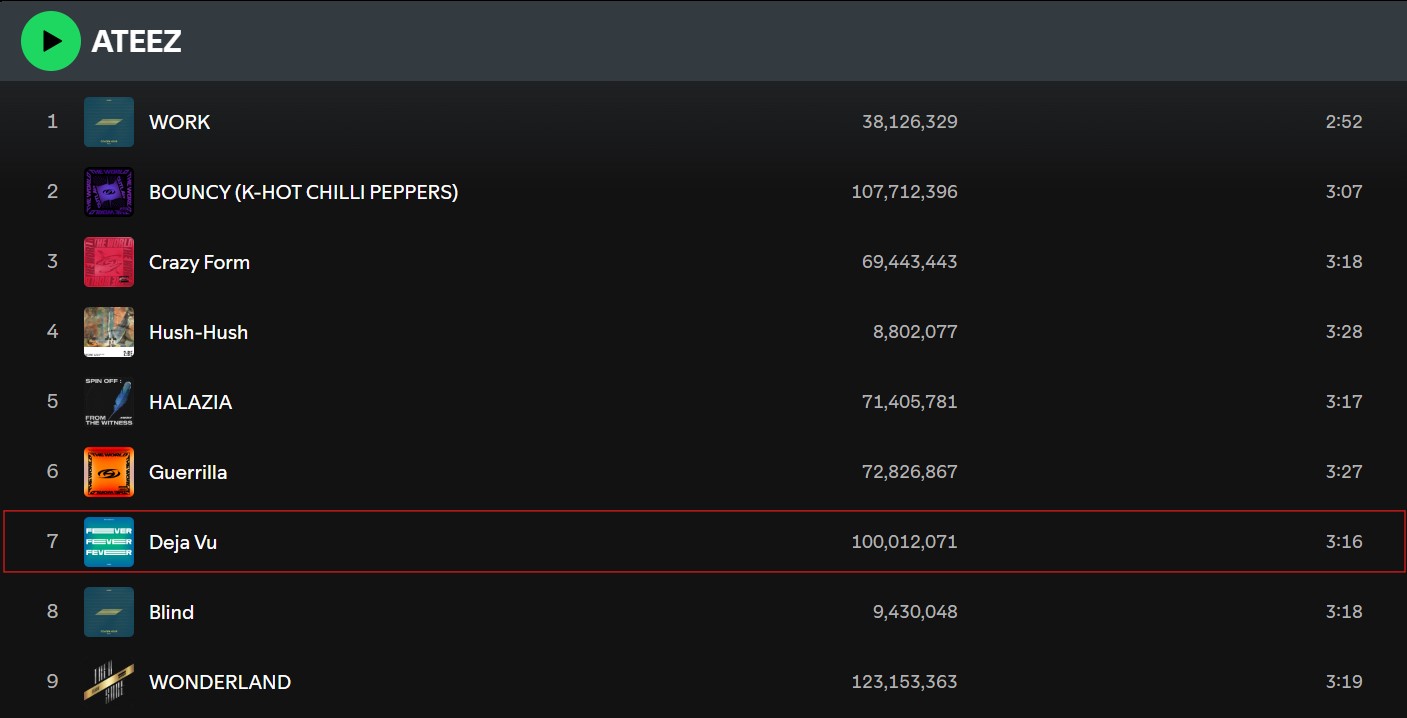The image size is (1407, 718).
Task: Click track number 1 beside WORK
Action: [53, 122]
